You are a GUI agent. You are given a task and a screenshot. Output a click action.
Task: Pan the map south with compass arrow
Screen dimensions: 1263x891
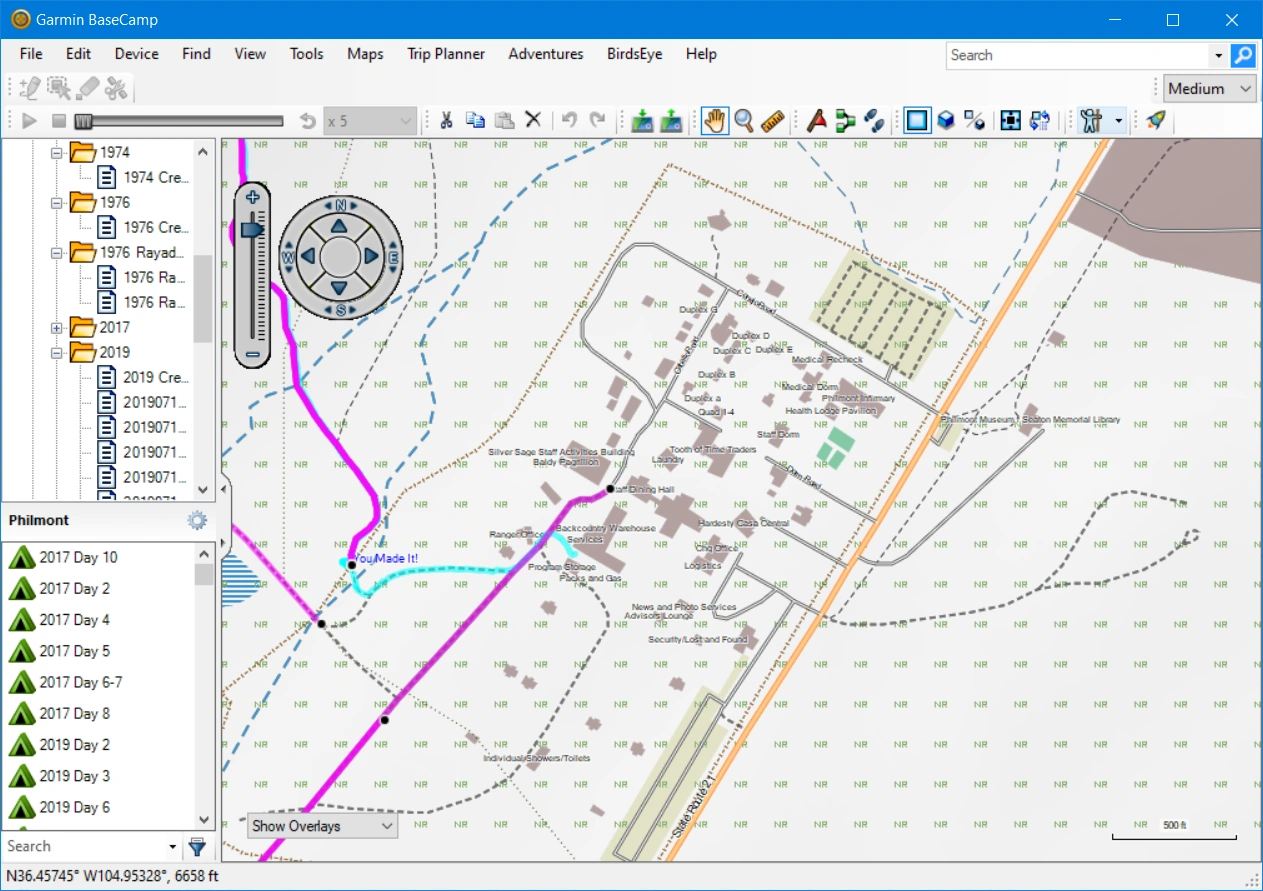coord(340,288)
